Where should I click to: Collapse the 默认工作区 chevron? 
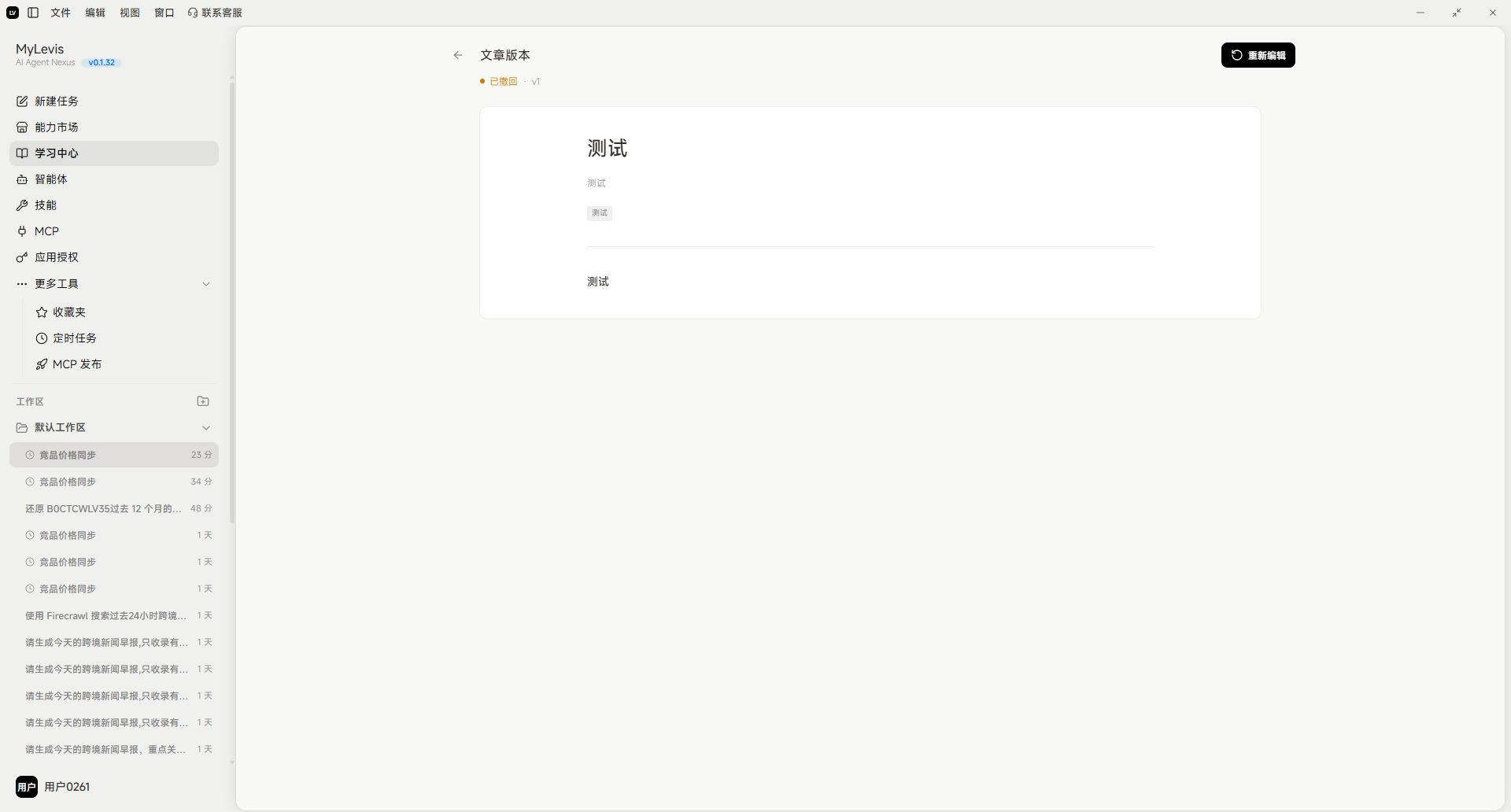click(x=206, y=428)
